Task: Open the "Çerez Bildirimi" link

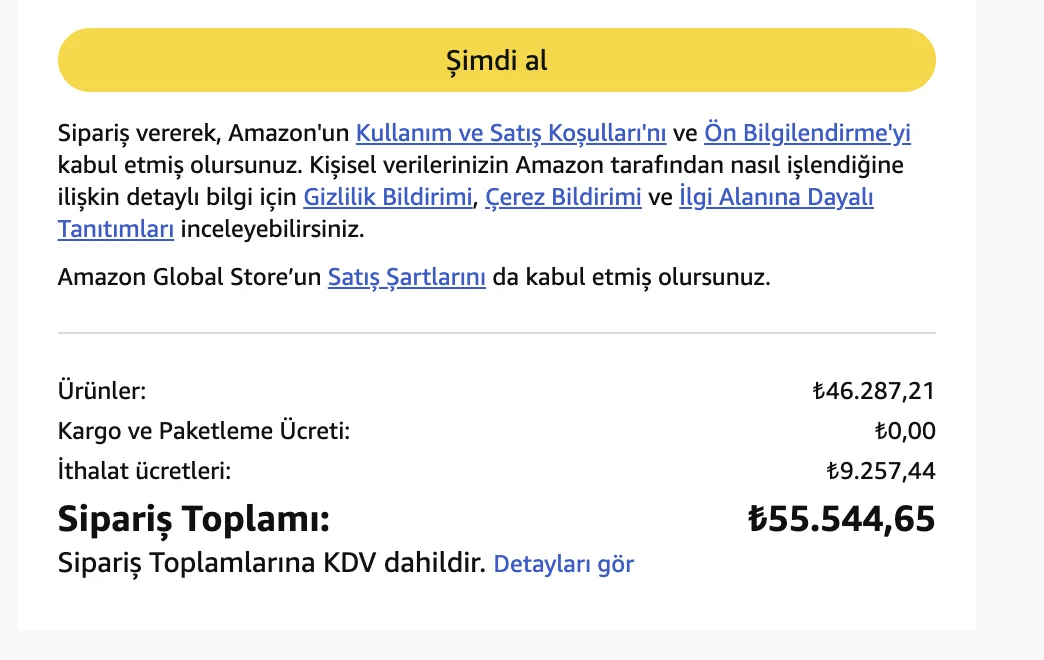Action: pyautogui.click(x=564, y=197)
